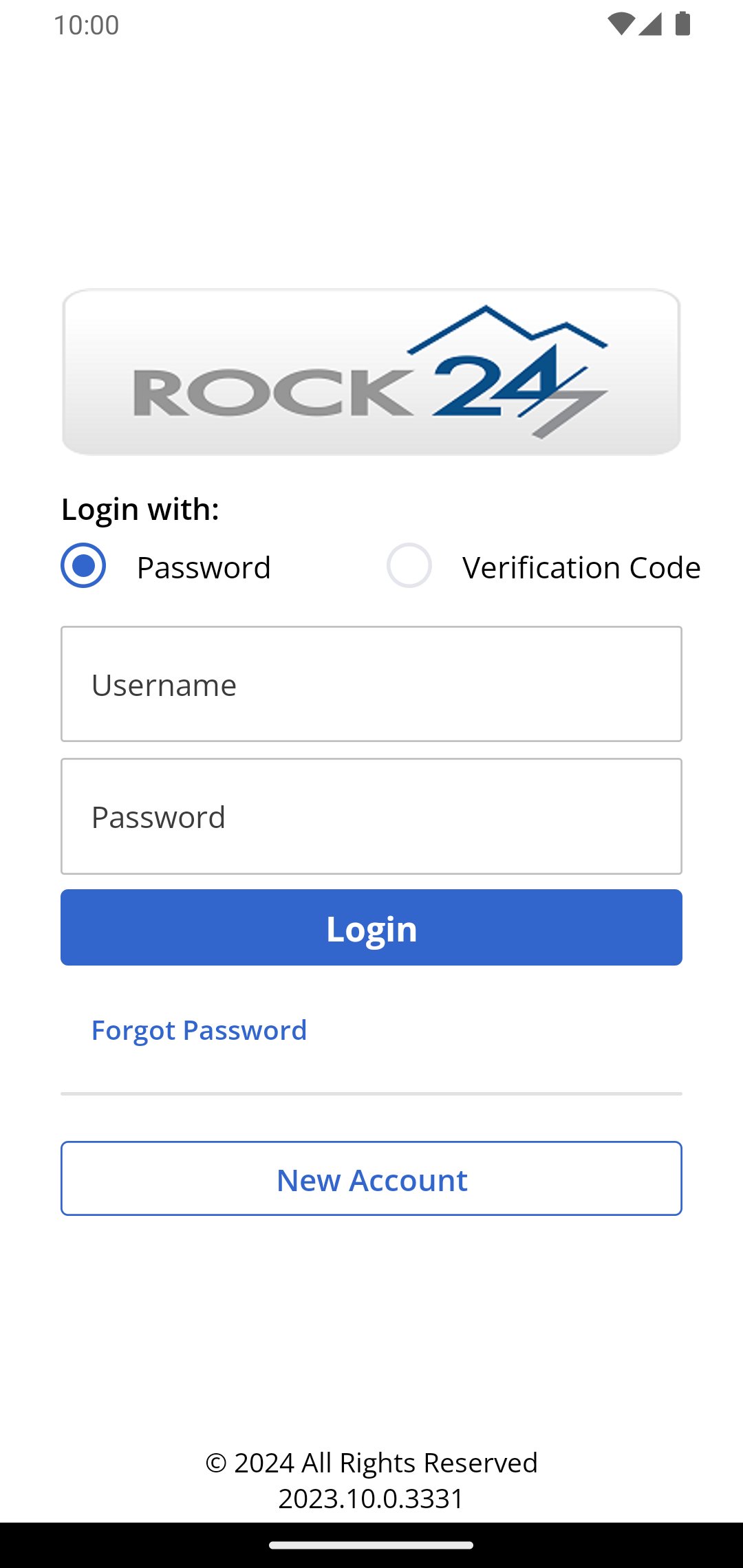Tap the 2024 All Rights Reserved text

click(x=371, y=1463)
